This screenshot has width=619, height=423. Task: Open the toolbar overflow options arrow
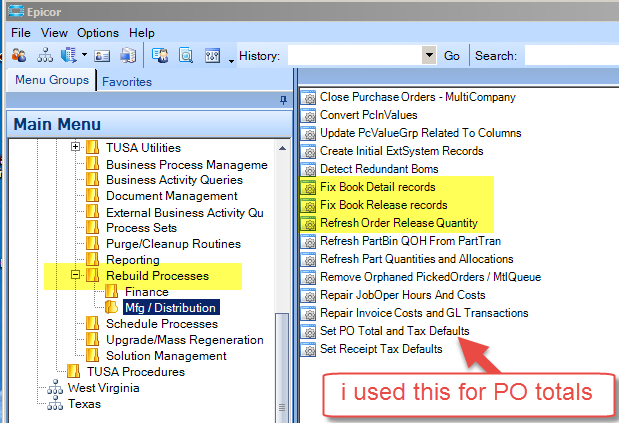[x=231, y=61]
